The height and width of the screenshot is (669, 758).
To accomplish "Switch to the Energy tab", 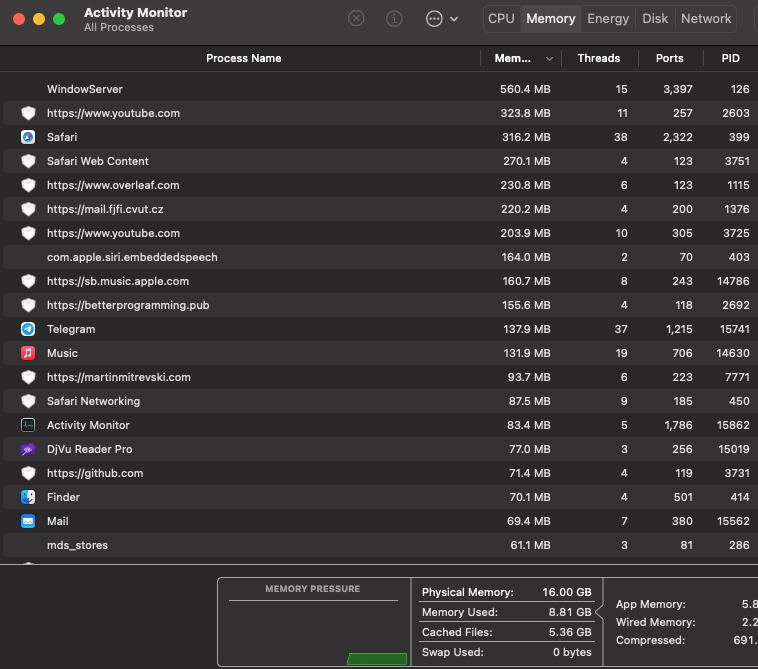I will (x=608, y=19).
